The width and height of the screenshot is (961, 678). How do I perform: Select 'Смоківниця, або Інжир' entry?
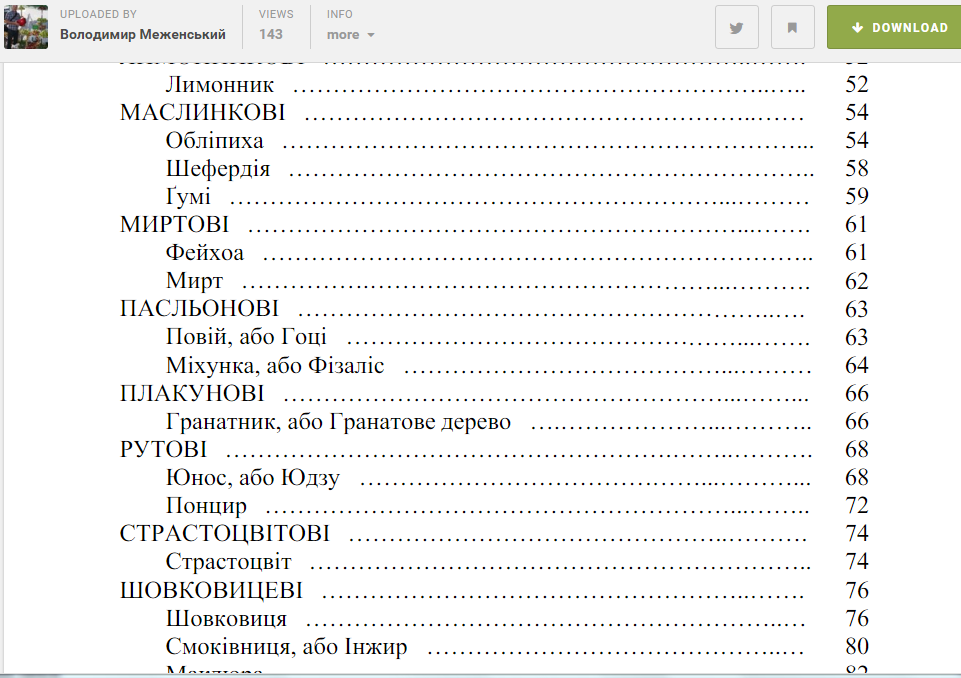pos(287,647)
